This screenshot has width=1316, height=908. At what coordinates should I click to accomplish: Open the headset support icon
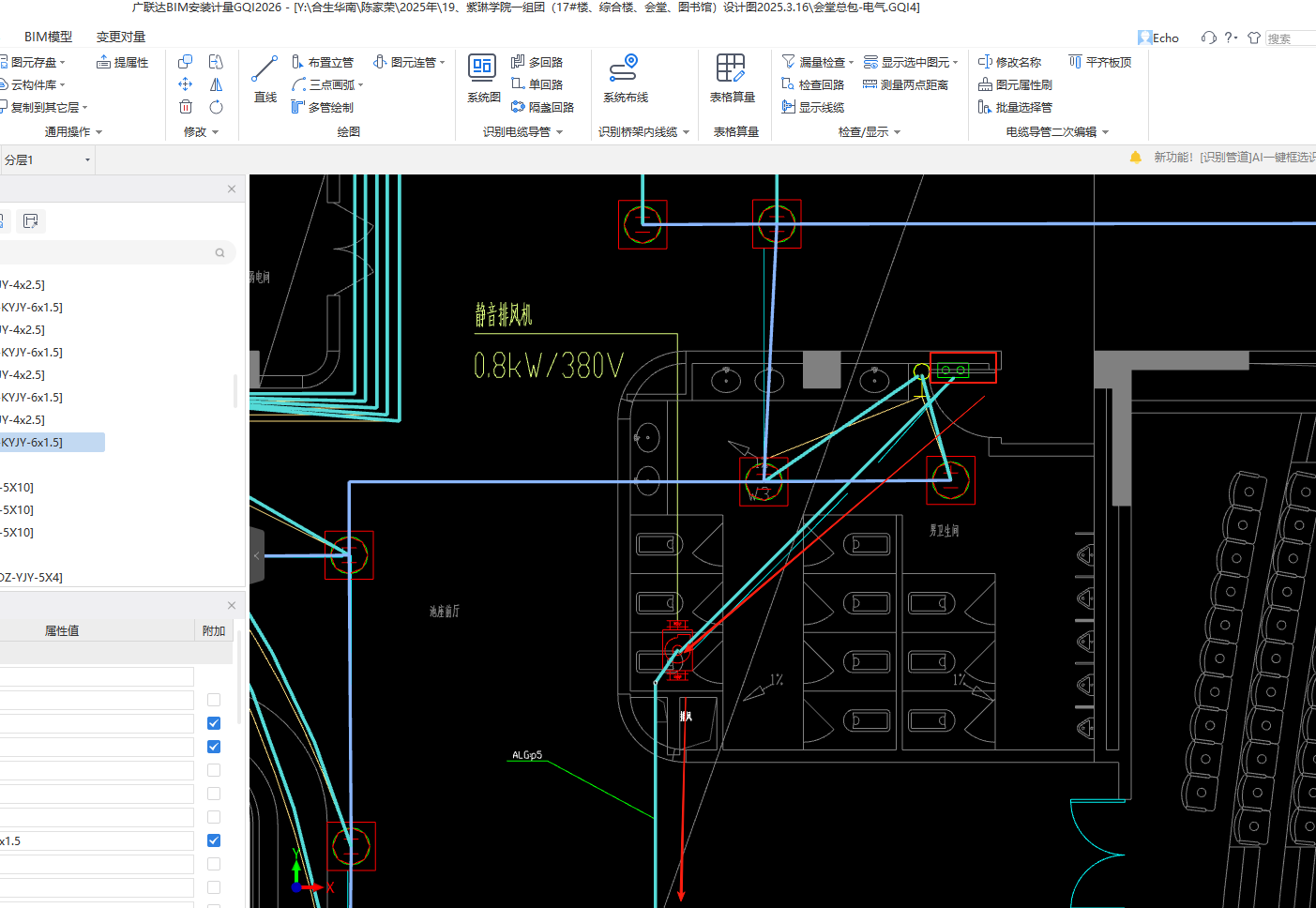pyautogui.click(x=1208, y=38)
